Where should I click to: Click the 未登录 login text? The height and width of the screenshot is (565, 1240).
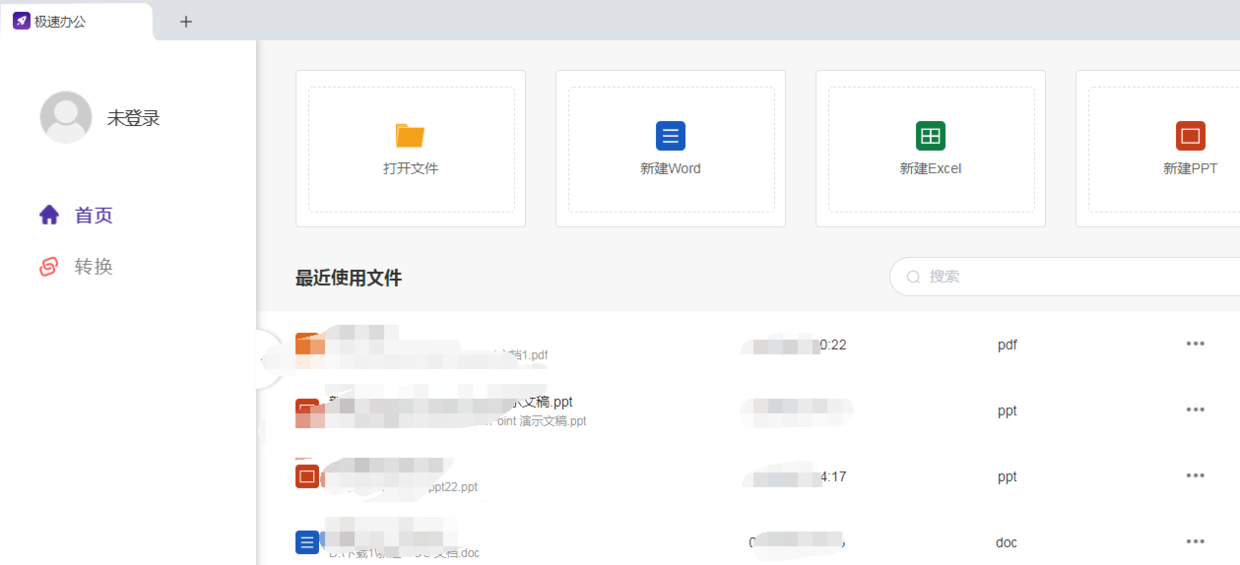click(x=134, y=118)
